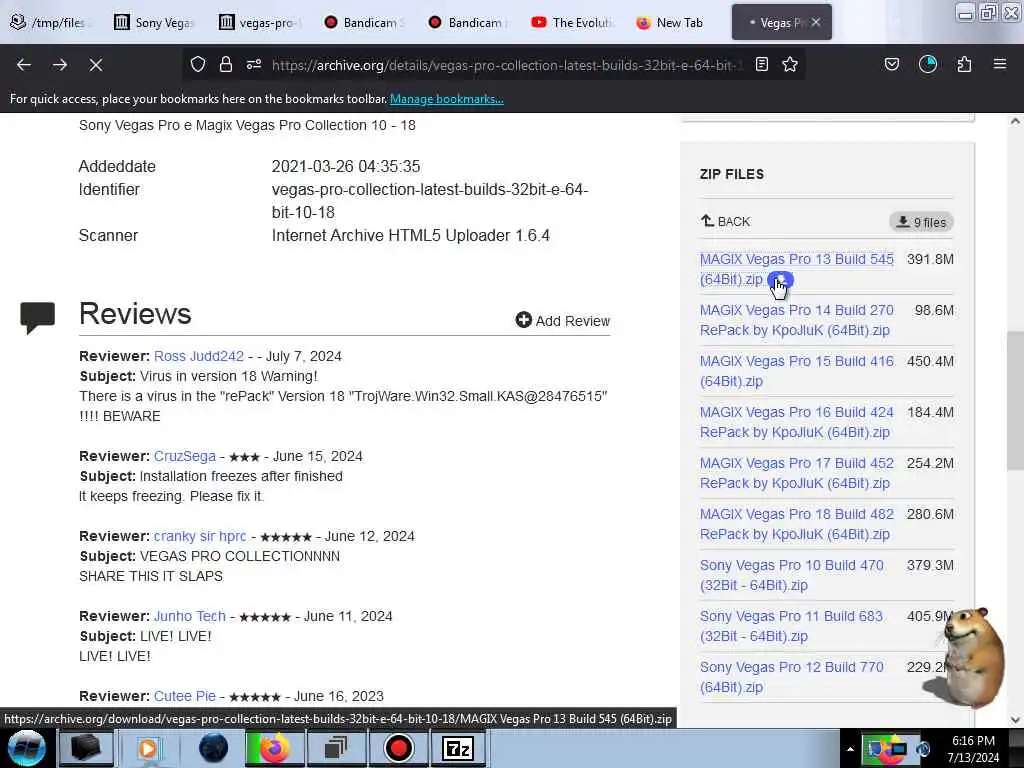Click the scrollbar down arrow
This screenshot has width=1024, height=768.
[x=1015, y=720]
